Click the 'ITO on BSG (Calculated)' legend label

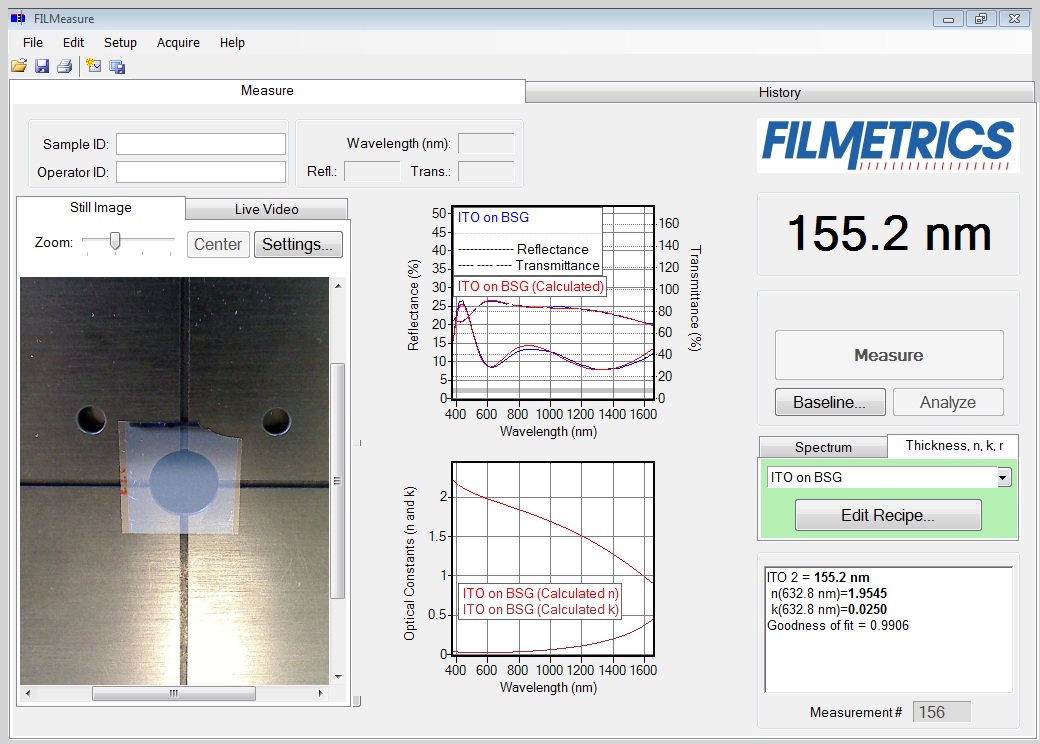point(531,286)
